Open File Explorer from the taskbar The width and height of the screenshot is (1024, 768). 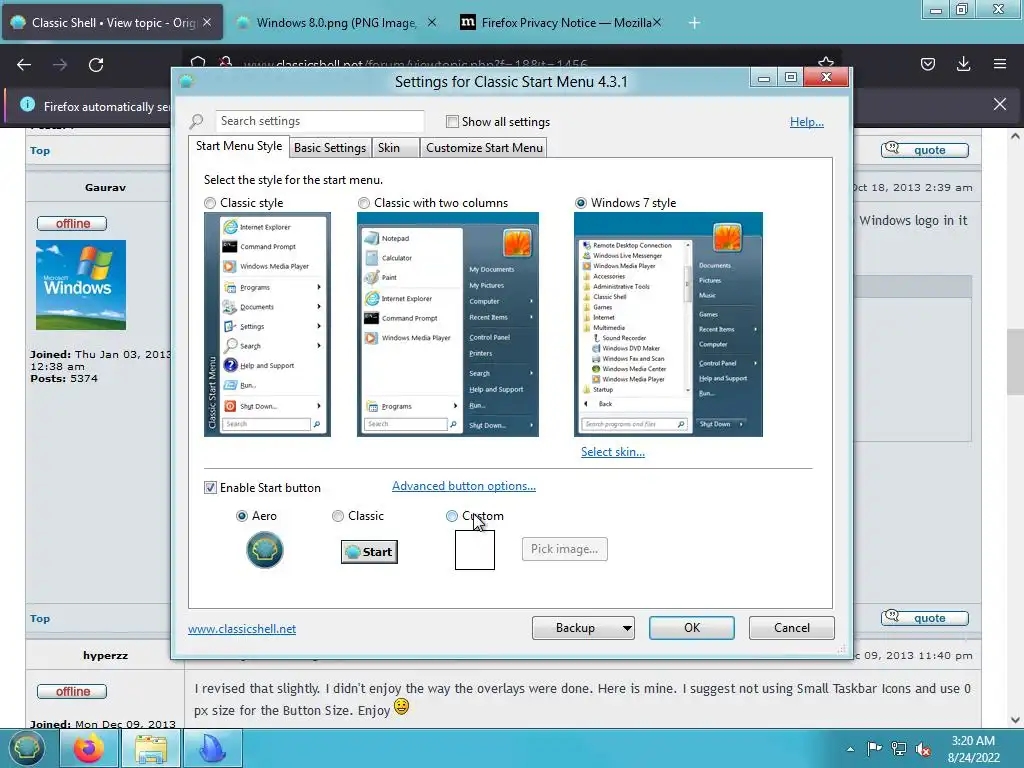pyautogui.click(x=151, y=748)
